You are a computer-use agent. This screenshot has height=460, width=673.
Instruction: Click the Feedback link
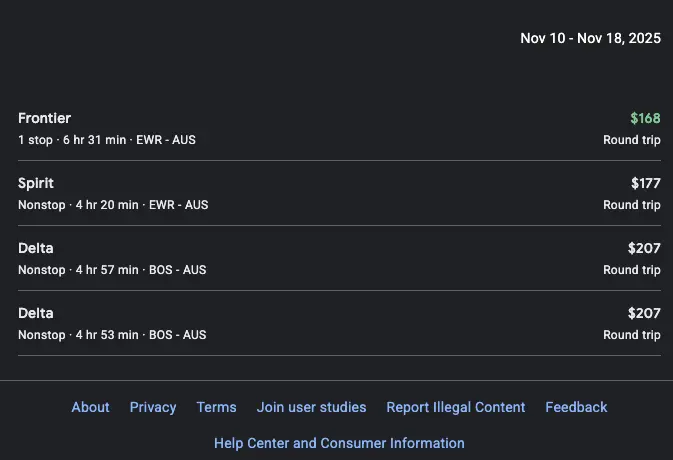(576, 407)
